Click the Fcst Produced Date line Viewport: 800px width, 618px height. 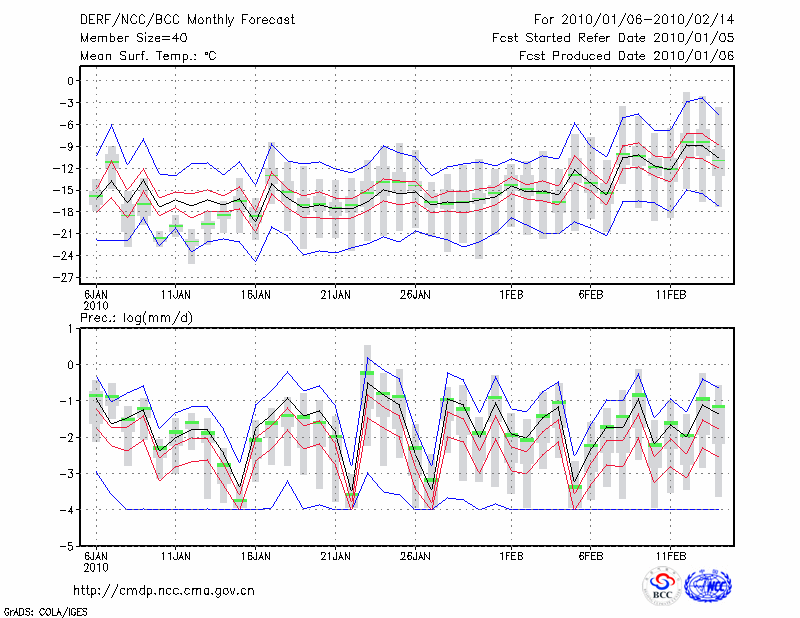[626, 56]
